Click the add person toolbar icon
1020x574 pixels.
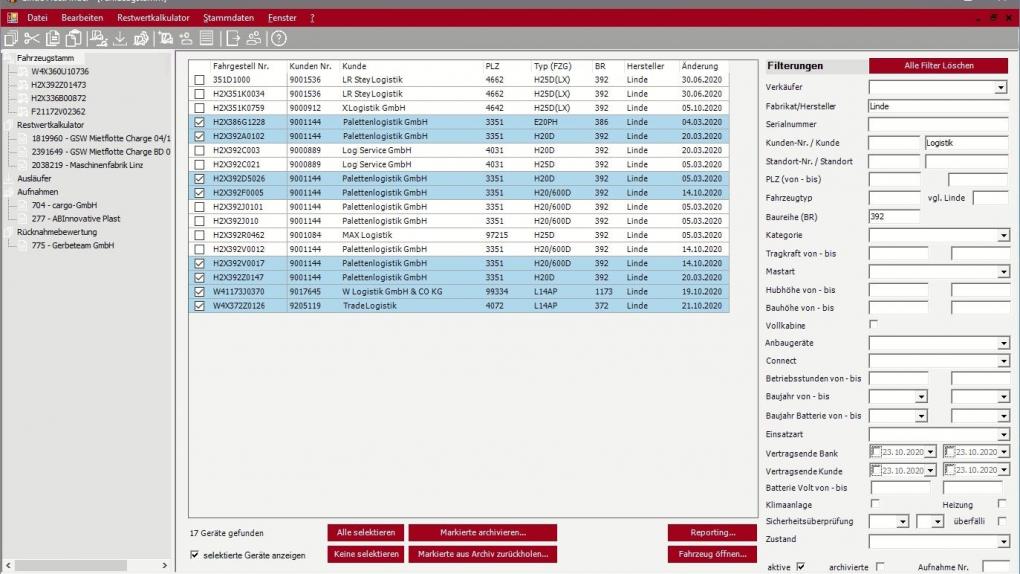click(x=185, y=38)
